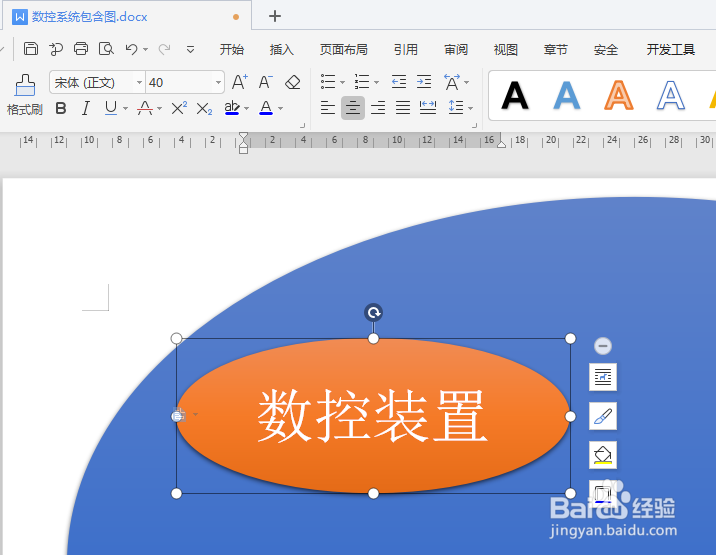Click the shape style brush icon
Screen dimensions: 716x555
coord(603,416)
